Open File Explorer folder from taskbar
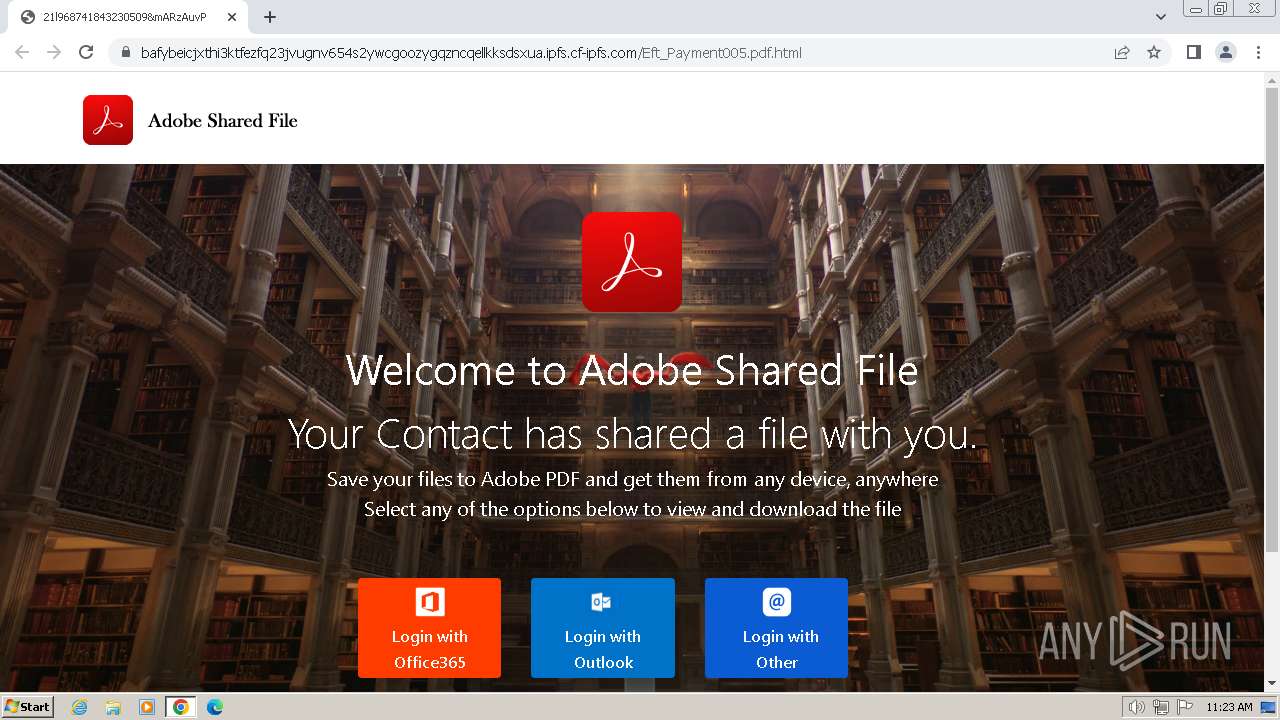1280x720 pixels. pos(113,707)
